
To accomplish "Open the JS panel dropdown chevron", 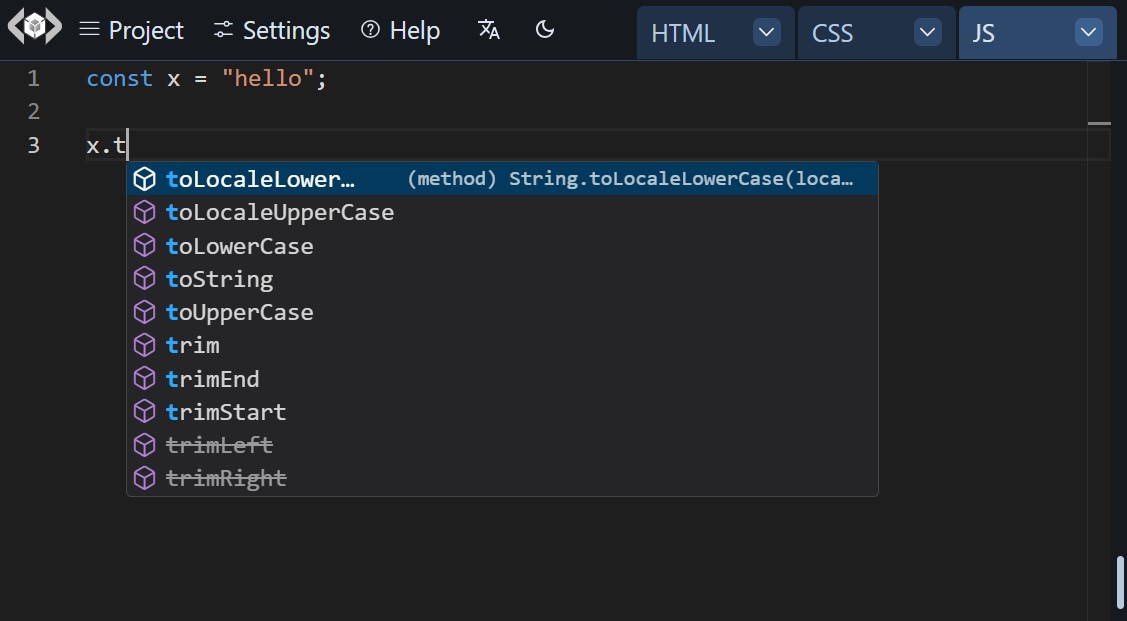I will pyautogui.click(x=1087, y=31).
